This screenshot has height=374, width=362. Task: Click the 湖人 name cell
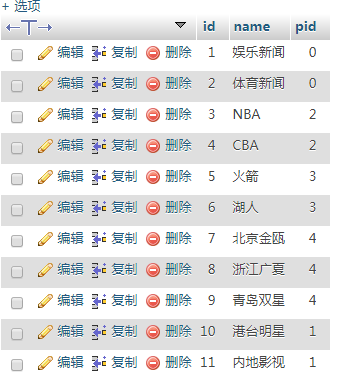pos(245,207)
